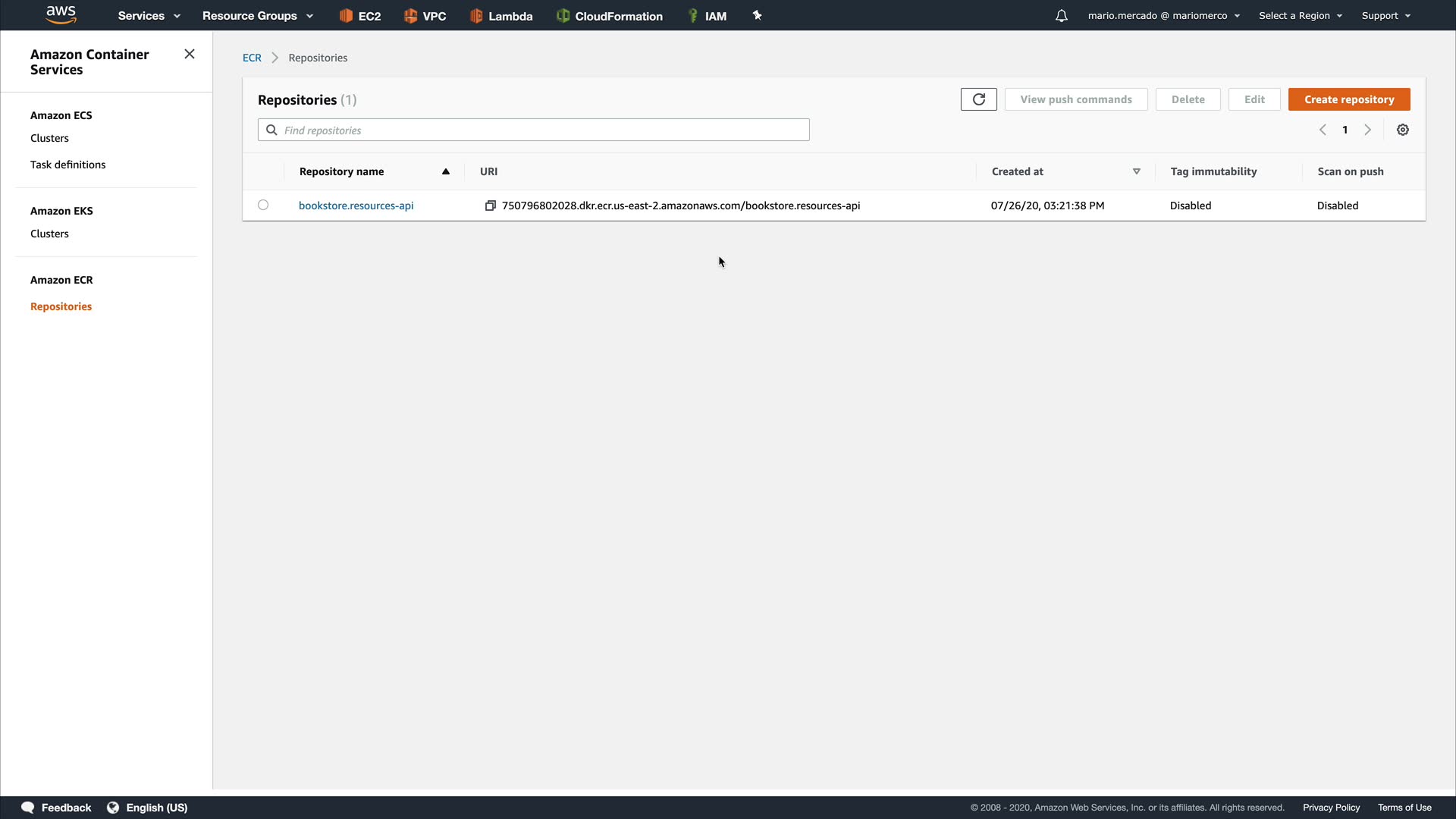Viewport: 1456px width, 819px height.
Task: Expand the Support menu
Action: pos(1385,16)
